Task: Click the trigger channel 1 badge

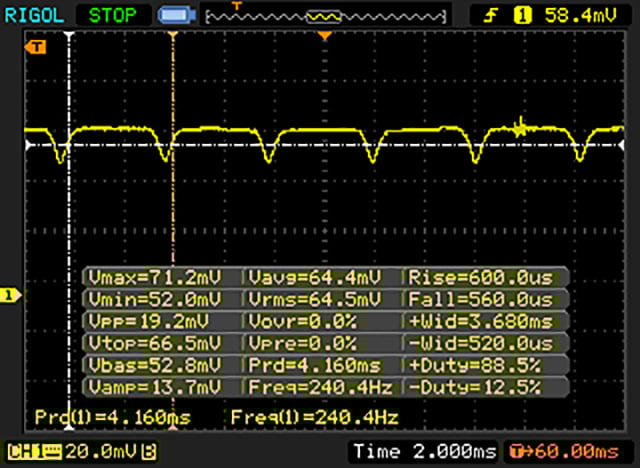Action: tap(522, 16)
